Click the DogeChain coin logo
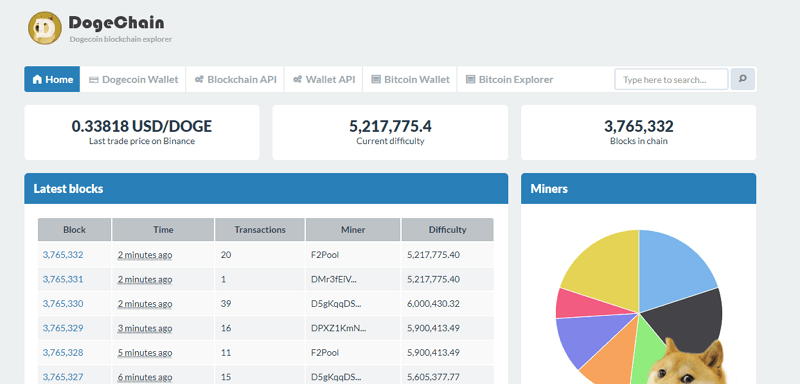Viewport: 800px width, 384px height. [x=45, y=28]
